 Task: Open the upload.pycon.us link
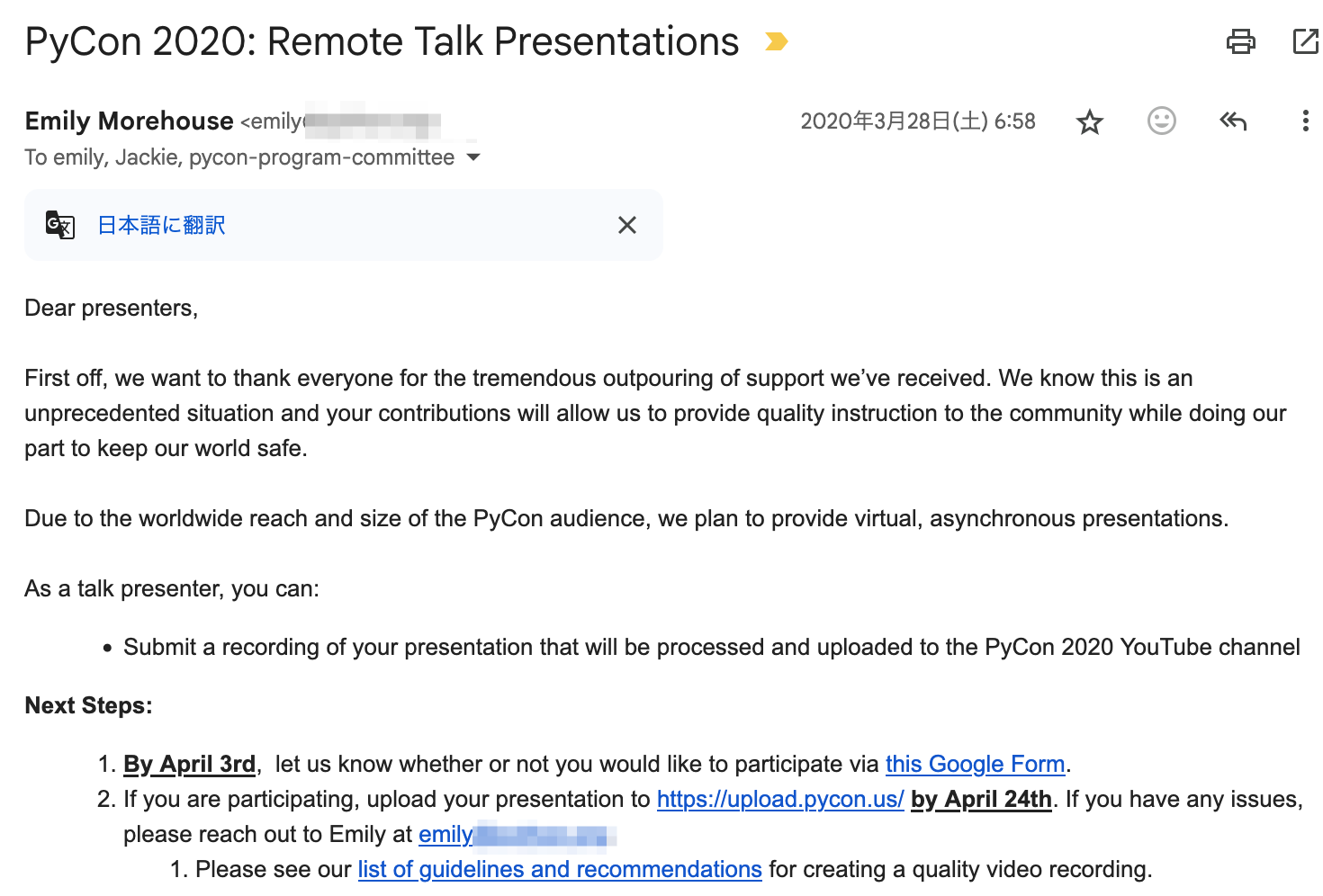(780, 799)
